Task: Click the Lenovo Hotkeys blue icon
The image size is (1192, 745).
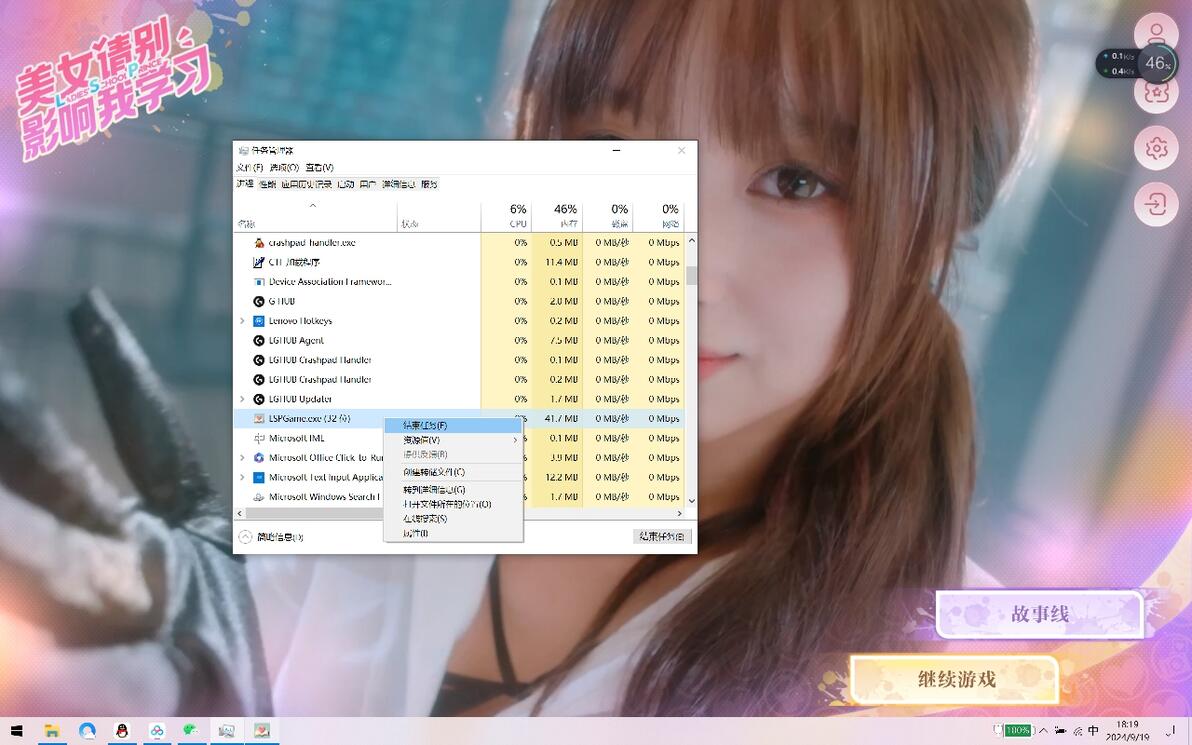Action: pyautogui.click(x=258, y=321)
